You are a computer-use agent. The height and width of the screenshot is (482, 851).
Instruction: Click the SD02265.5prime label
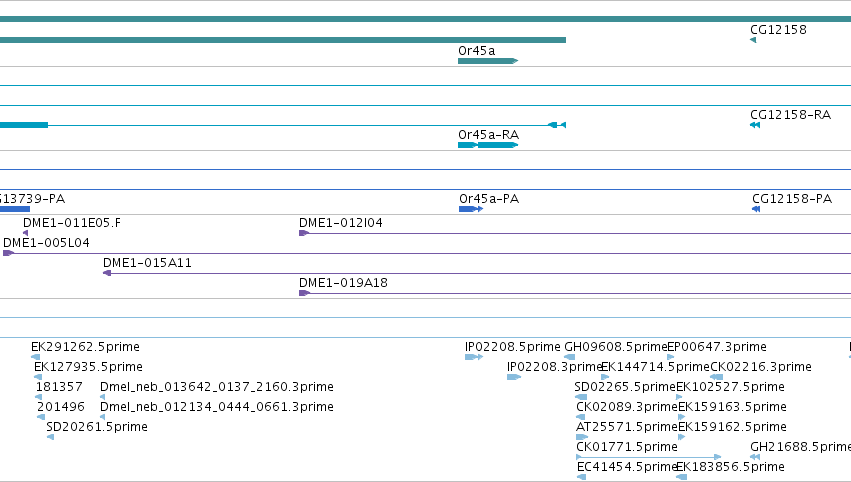tap(625, 386)
